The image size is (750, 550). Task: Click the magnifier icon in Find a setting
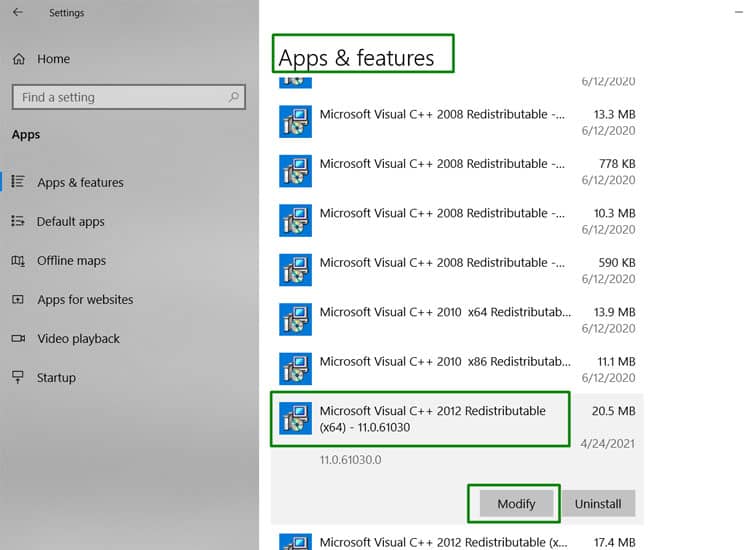pyautogui.click(x=233, y=97)
